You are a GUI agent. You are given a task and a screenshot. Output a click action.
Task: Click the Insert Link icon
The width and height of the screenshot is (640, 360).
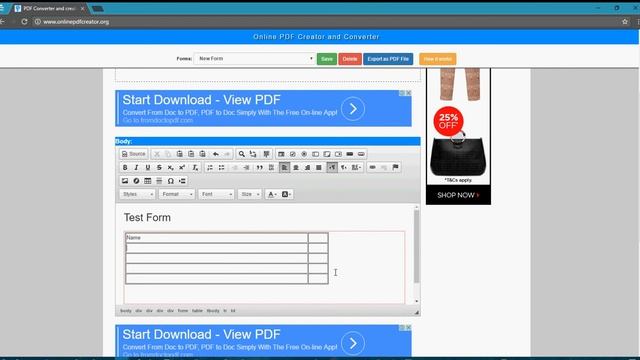(x=372, y=167)
